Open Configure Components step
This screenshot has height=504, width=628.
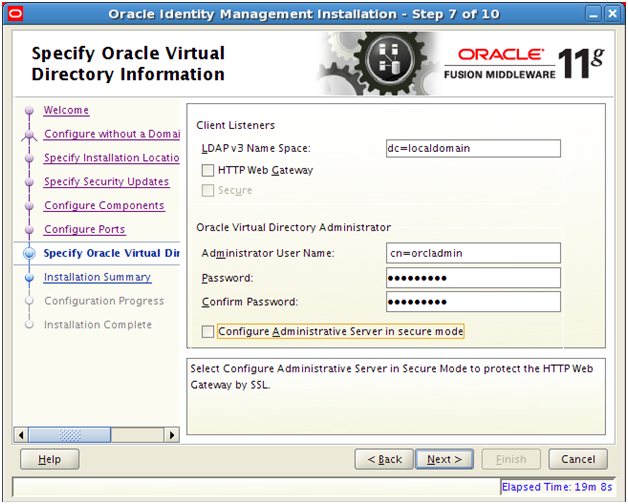point(104,206)
